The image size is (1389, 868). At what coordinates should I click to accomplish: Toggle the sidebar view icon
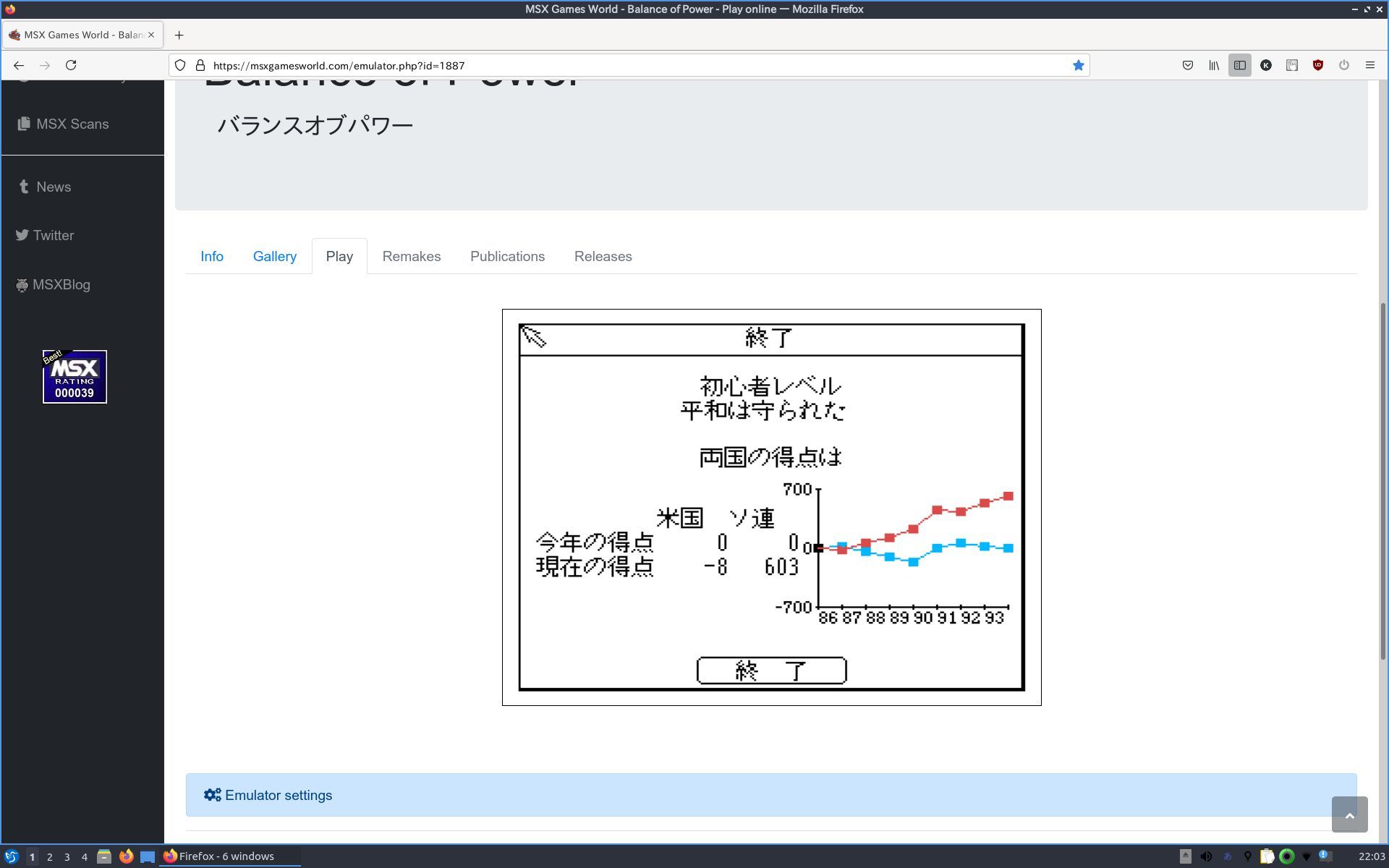1240,65
